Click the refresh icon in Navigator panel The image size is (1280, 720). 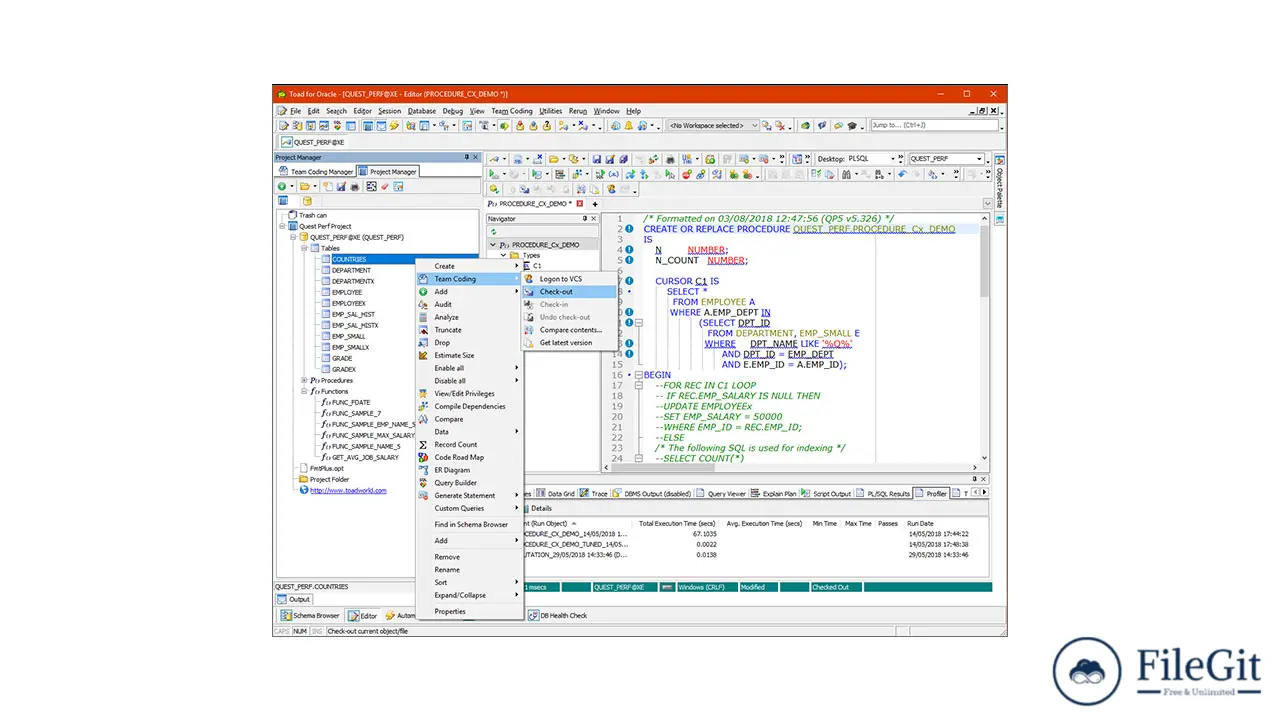493,231
